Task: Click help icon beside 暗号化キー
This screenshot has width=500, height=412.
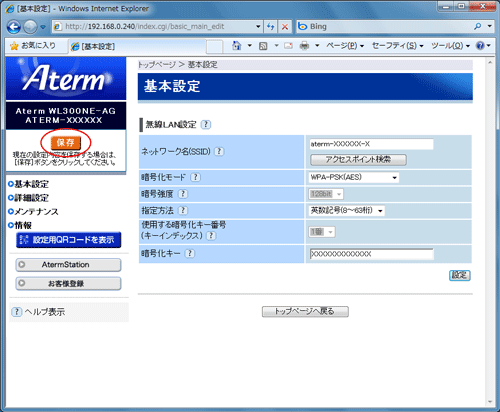Action: click(x=190, y=253)
